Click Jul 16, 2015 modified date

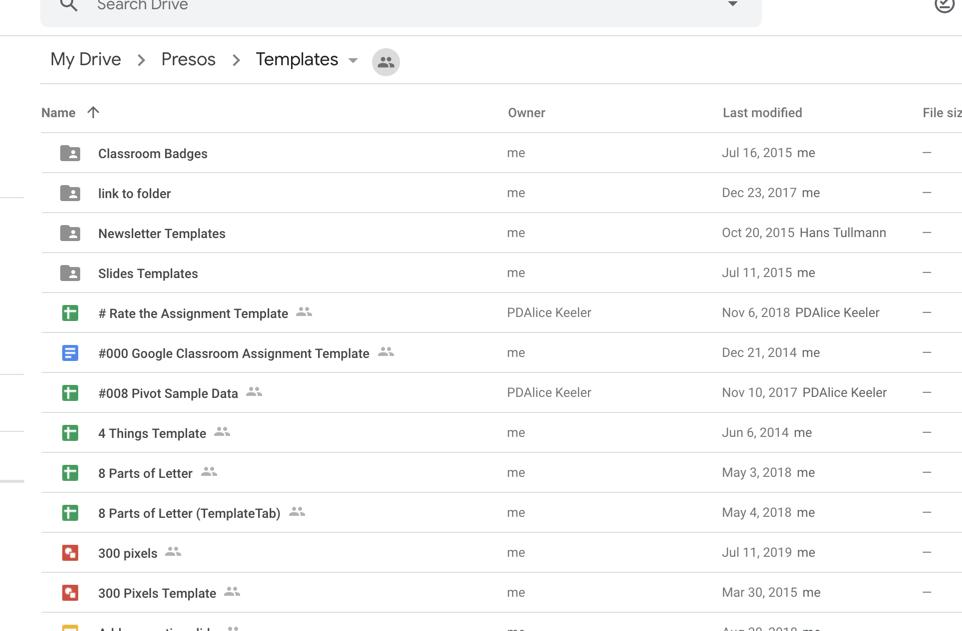(756, 153)
